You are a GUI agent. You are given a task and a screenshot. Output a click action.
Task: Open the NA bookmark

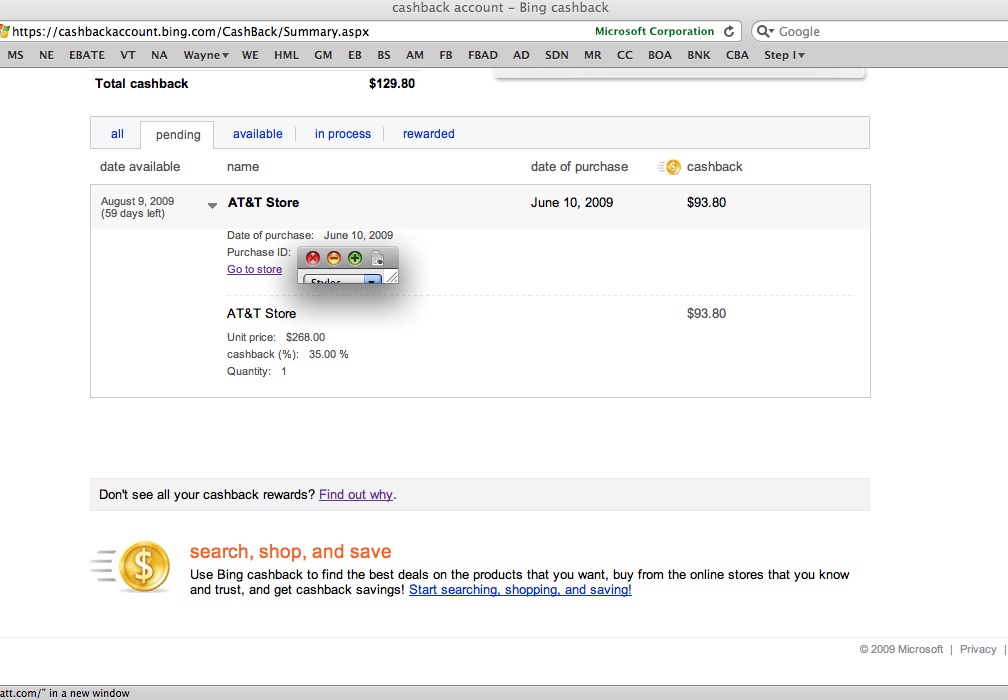coord(159,55)
